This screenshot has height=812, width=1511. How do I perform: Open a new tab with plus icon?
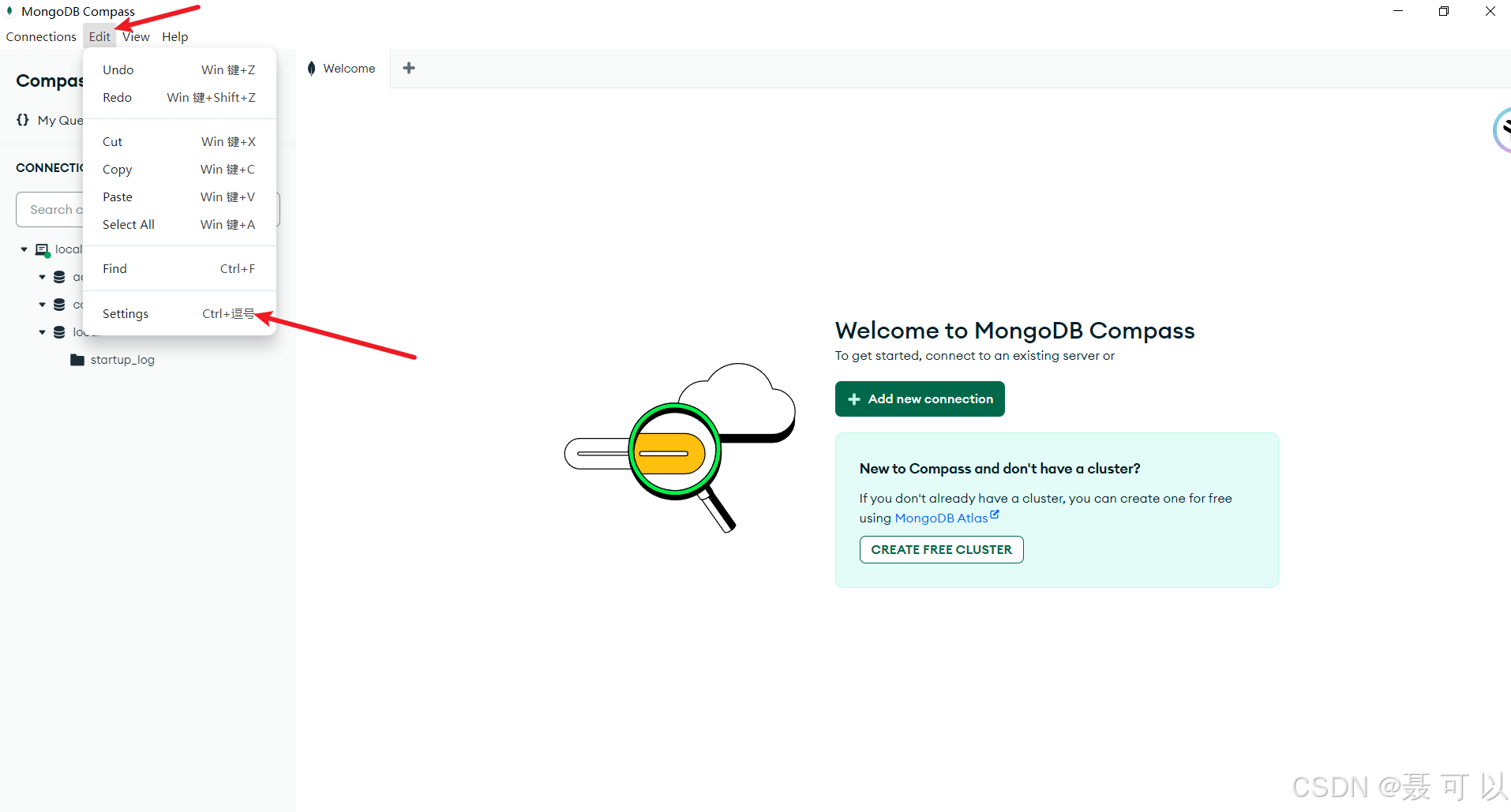coord(409,68)
